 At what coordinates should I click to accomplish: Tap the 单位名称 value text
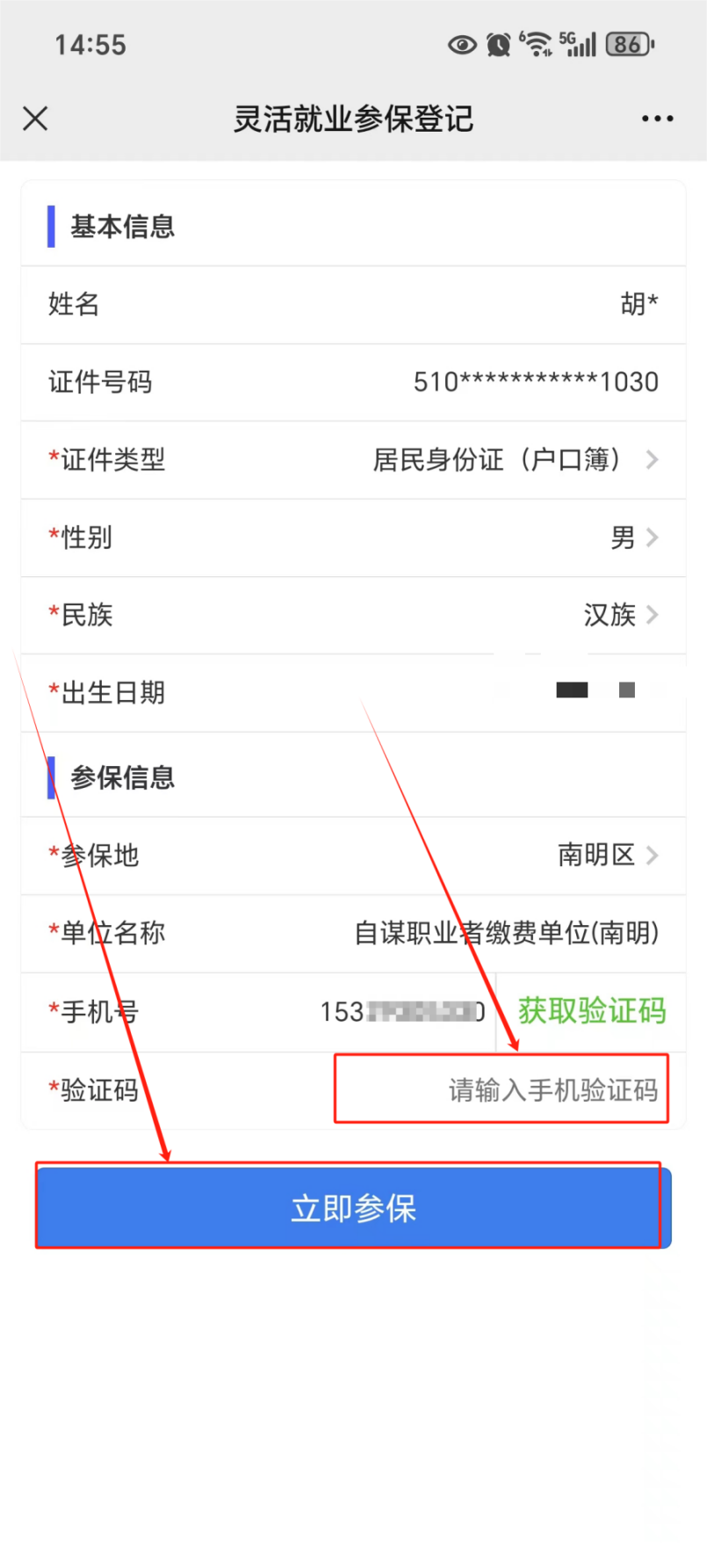[x=507, y=933]
